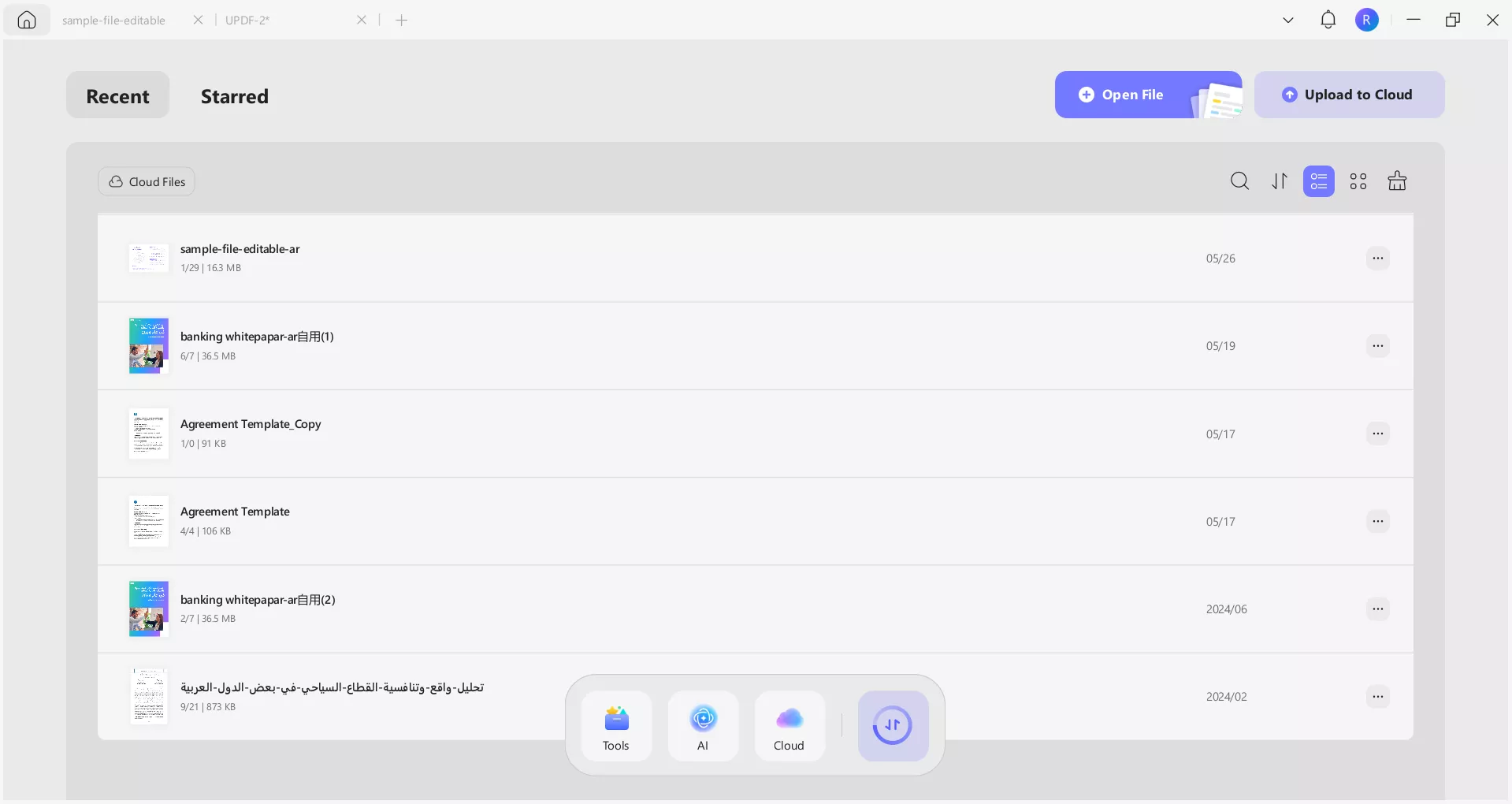The image size is (1512, 804).
Task: Open more options for Agreement Template 106 KB
Action: pos(1378,521)
